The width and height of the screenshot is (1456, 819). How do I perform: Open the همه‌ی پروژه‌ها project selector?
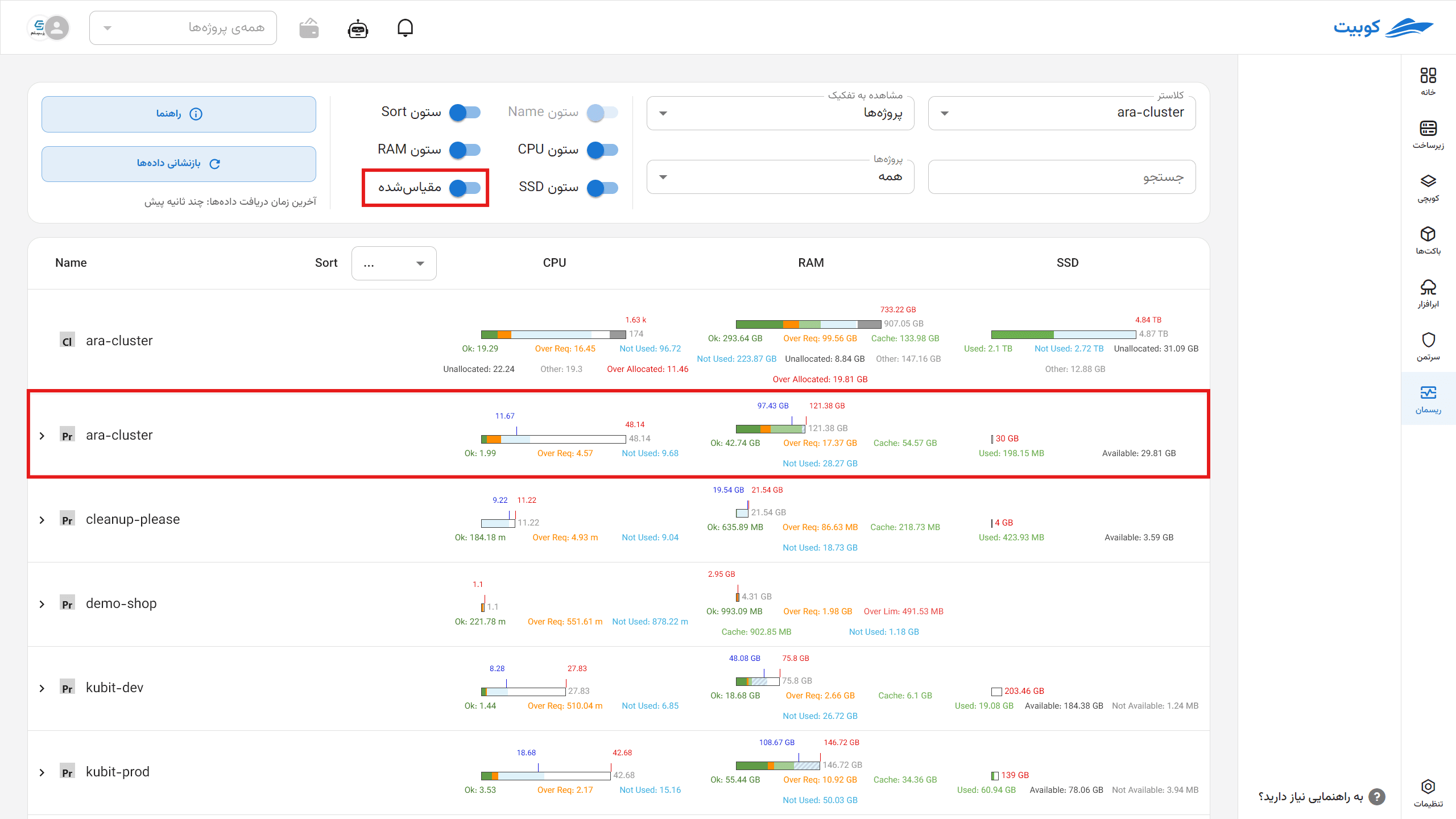[x=183, y=28]
